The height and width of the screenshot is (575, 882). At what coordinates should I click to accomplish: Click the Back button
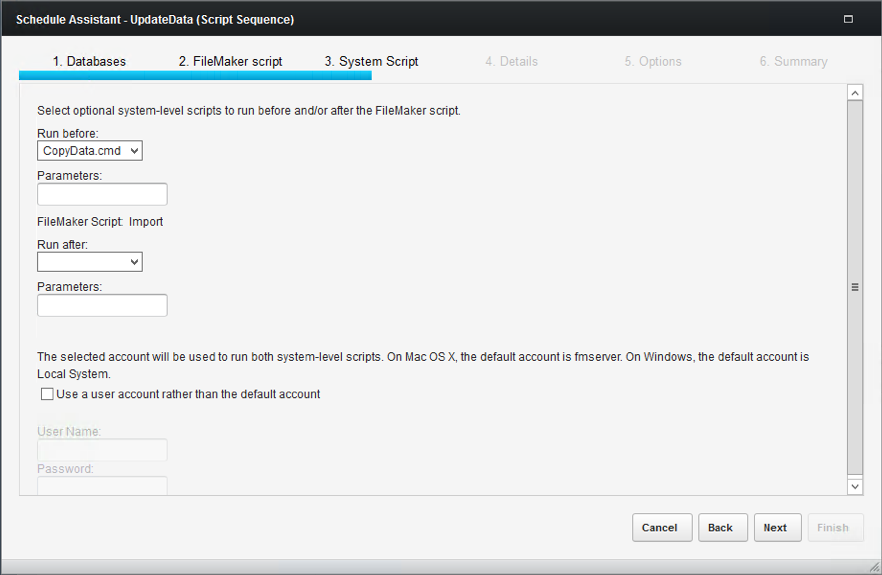[x=723, y=528]
